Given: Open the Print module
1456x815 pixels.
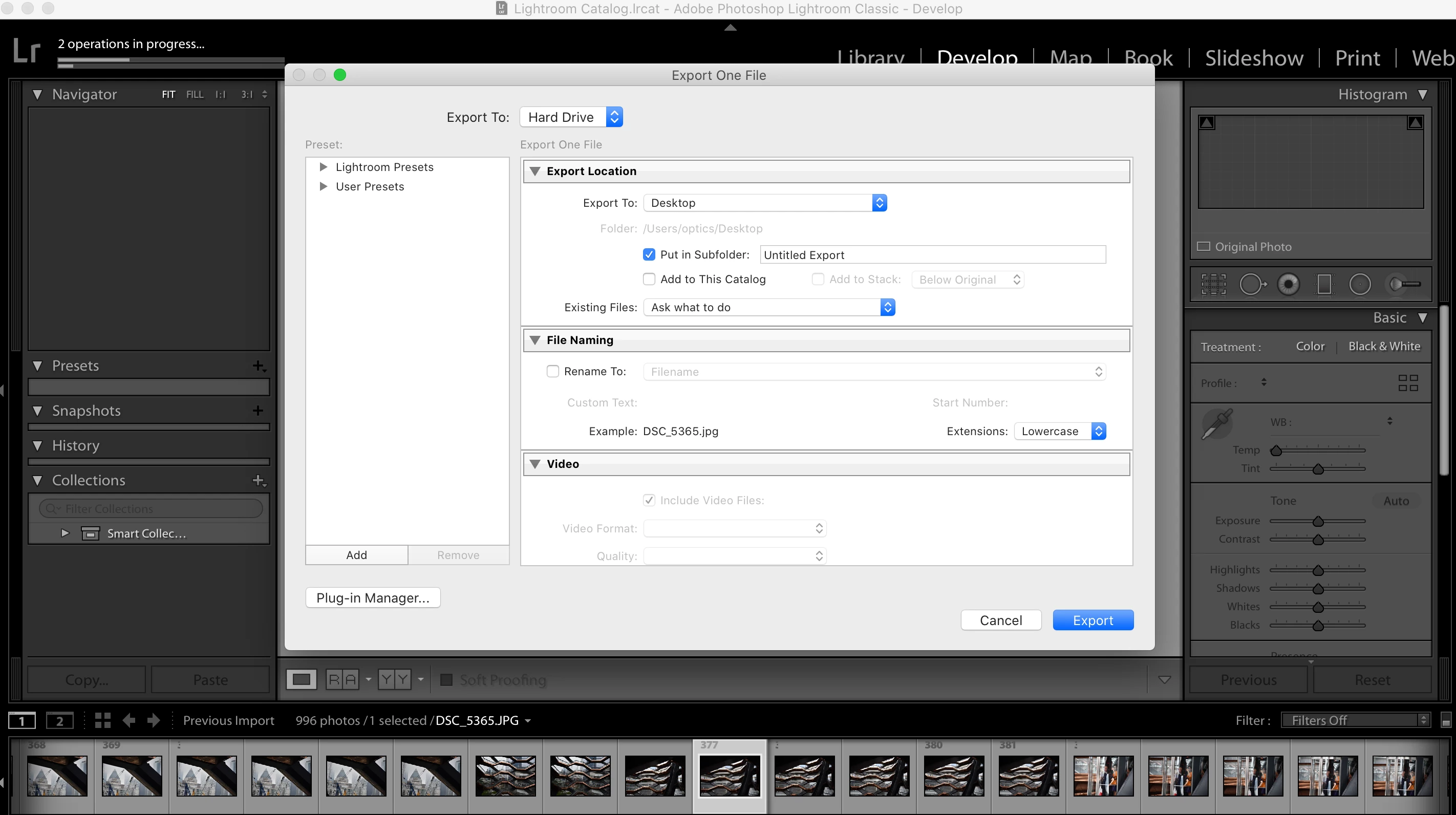Looking at the screenshot, I should (1358, 58).
